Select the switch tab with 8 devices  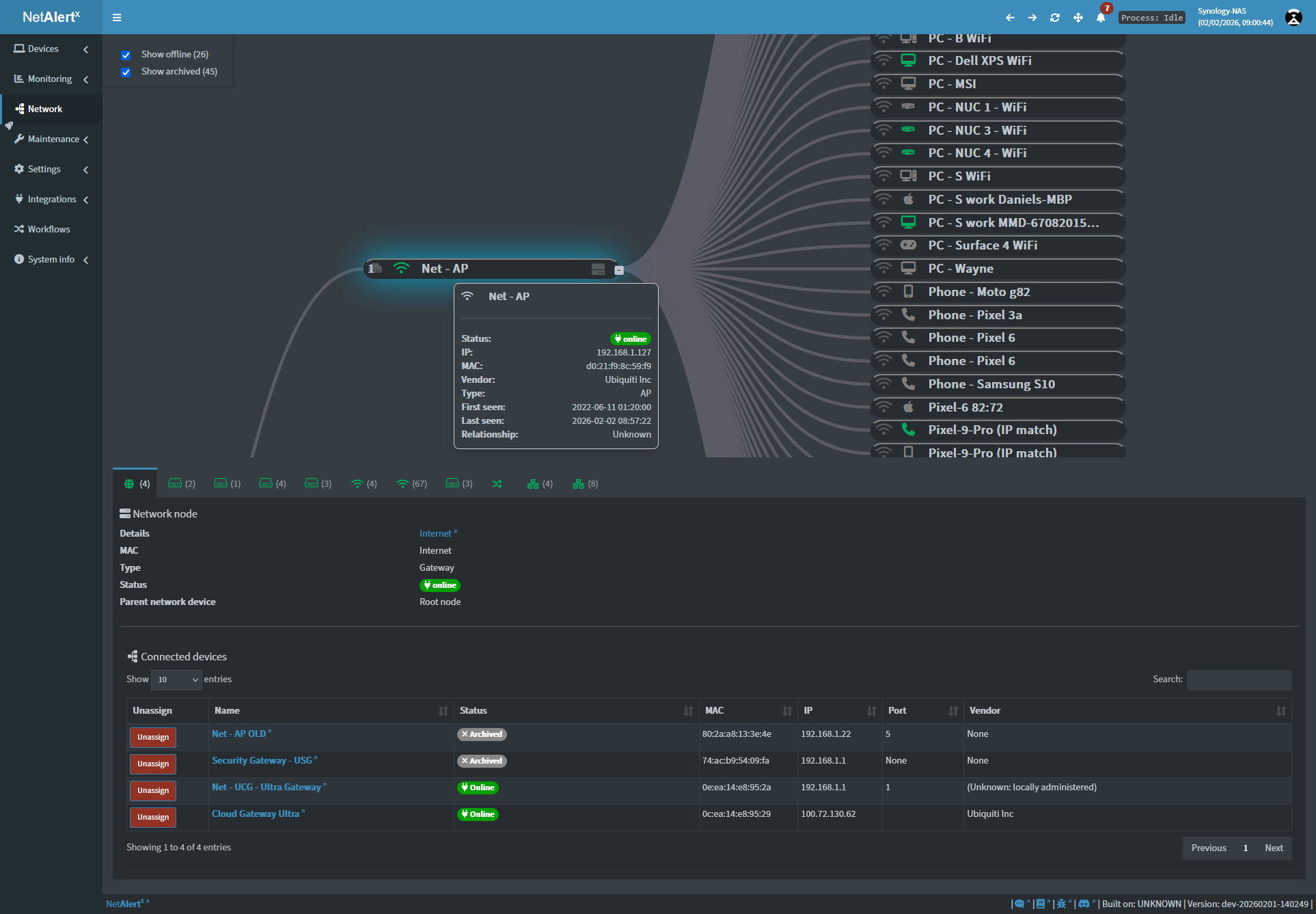pos(584,483)
